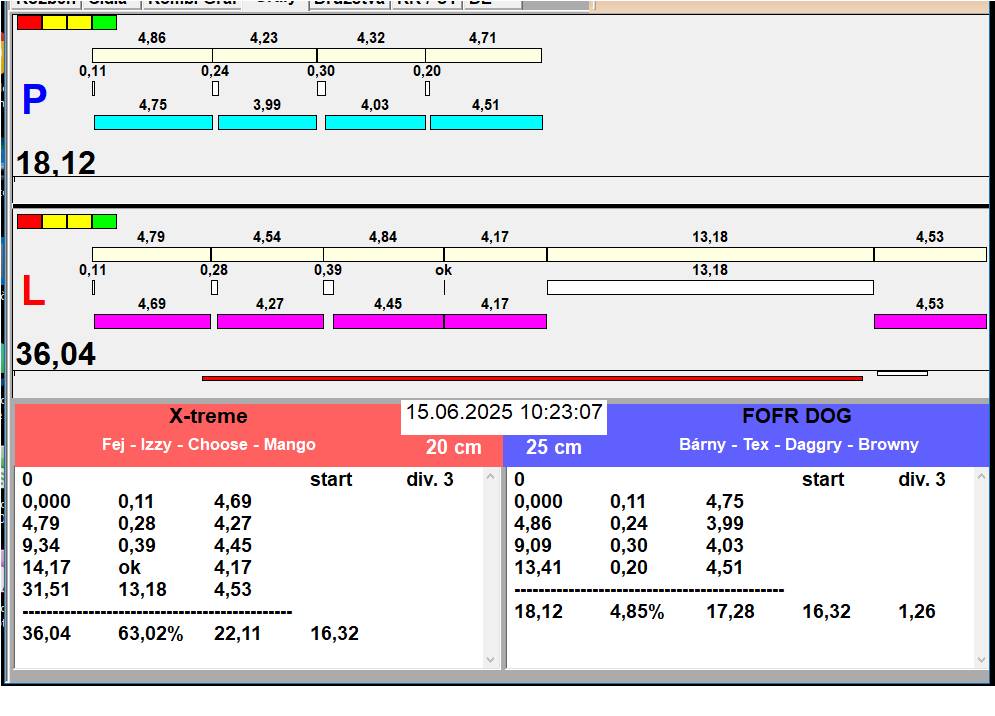
Task: Click the green start light in lane L
Action: coord(104,221)
